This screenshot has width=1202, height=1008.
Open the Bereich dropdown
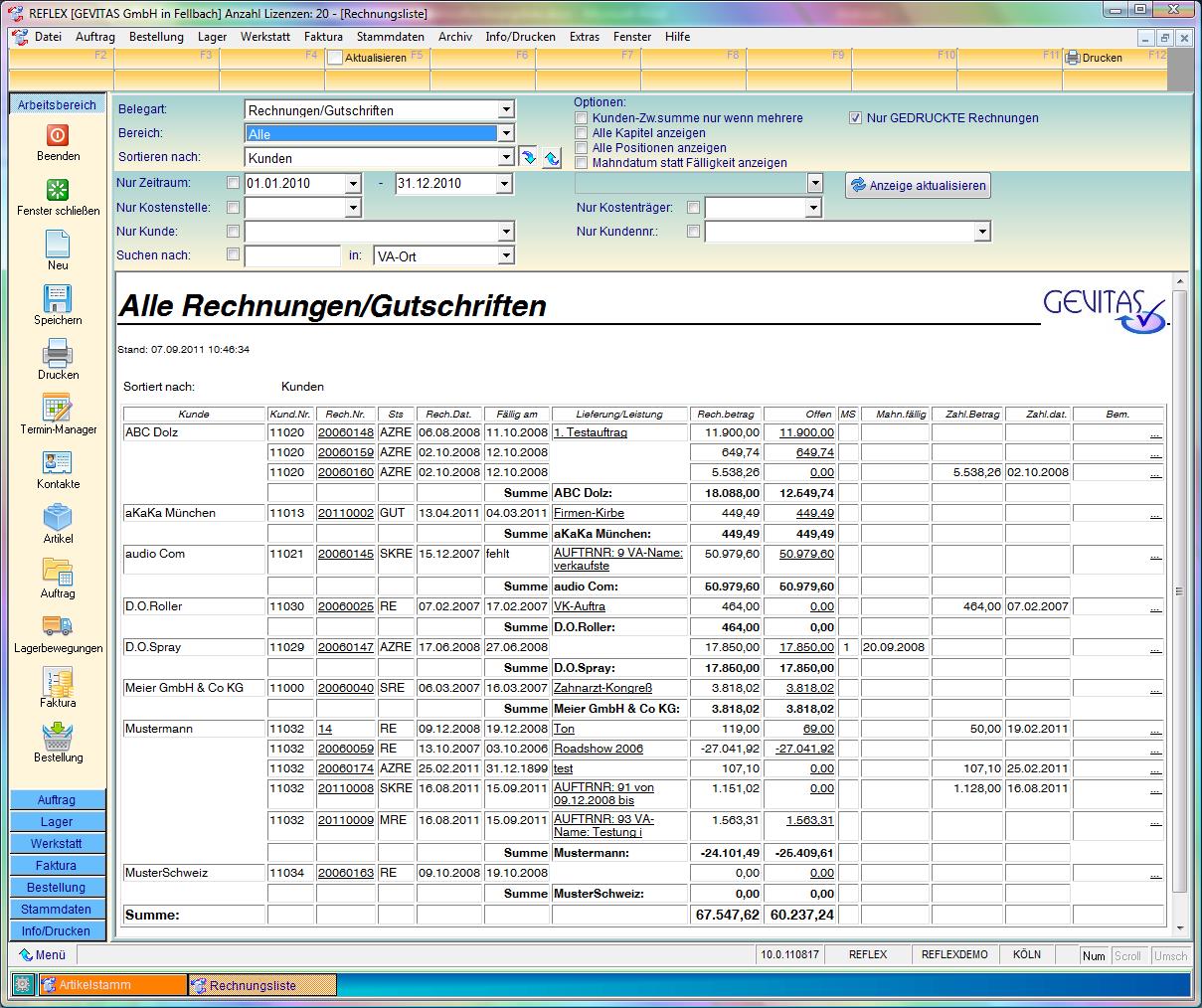(506, 134)
